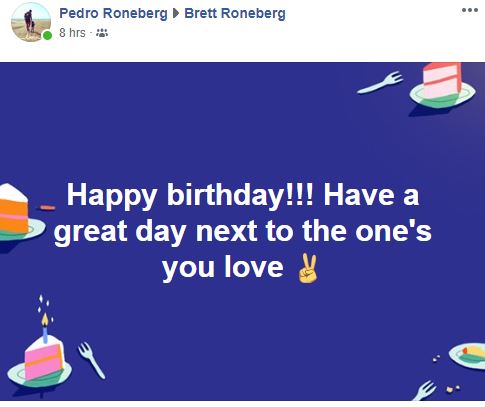
Task: Click the fork near the cake crumbs
Action: (424, 390)
